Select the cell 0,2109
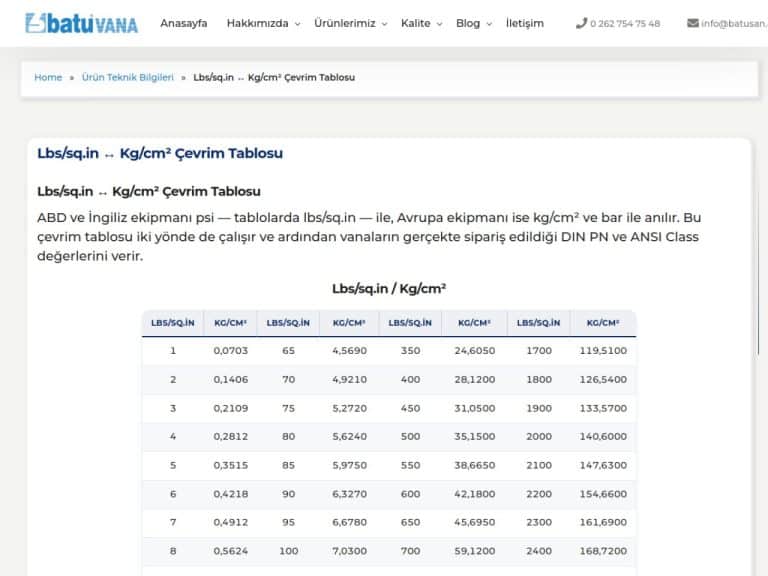Viewport: 768px width, 576px height. coord(231,408)
